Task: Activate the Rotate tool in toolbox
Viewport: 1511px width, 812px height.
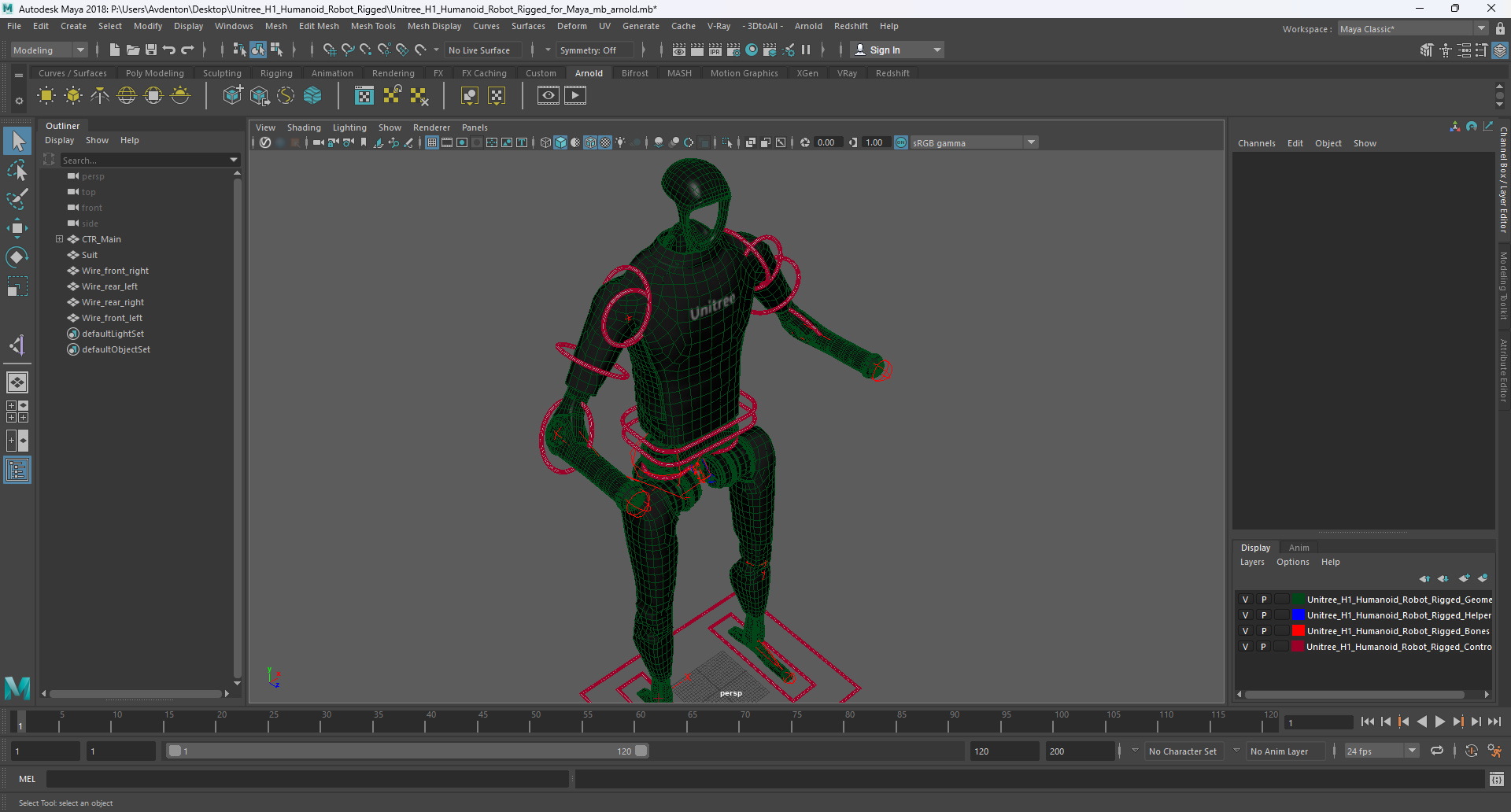Action: point(17,257)
